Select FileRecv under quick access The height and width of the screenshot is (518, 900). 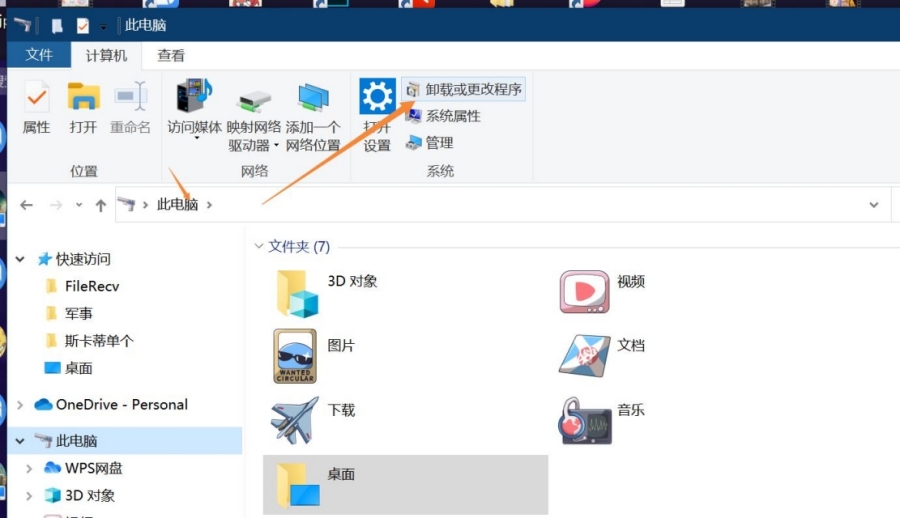pyautogui.click(x=91, y=286)
